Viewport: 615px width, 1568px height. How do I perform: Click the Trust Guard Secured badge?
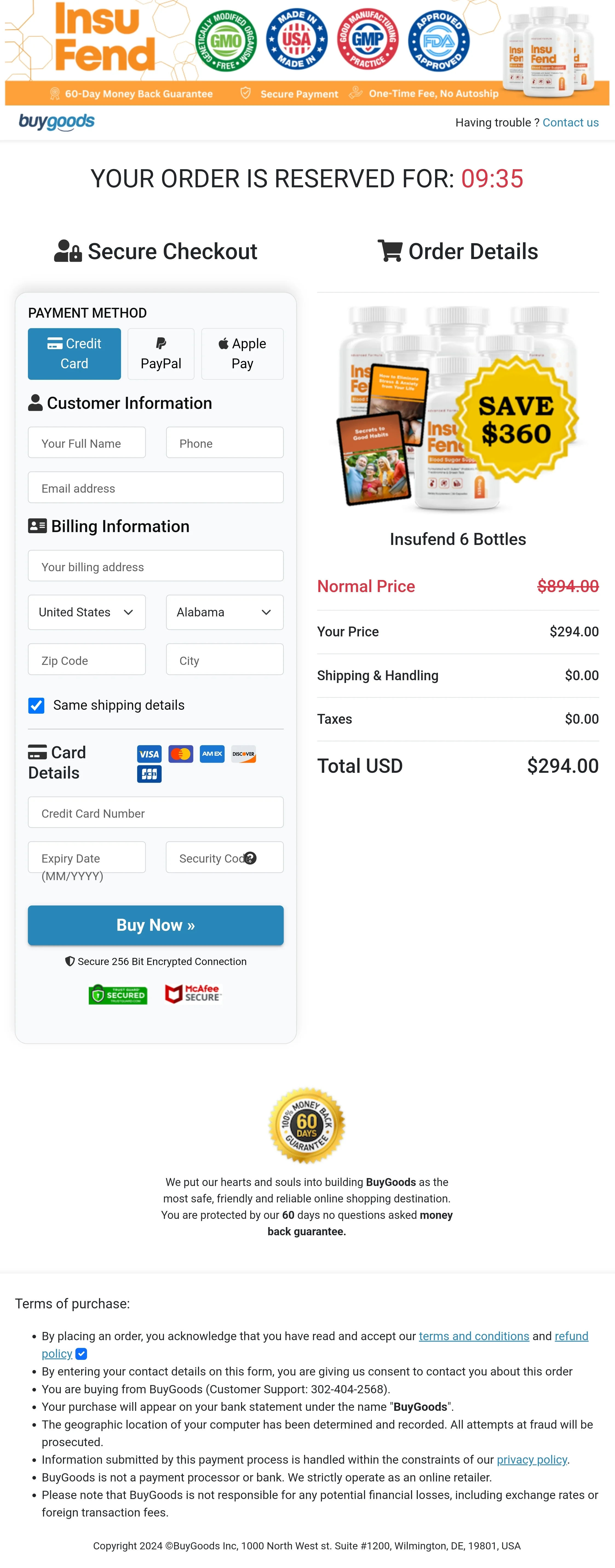click(118, 995)
